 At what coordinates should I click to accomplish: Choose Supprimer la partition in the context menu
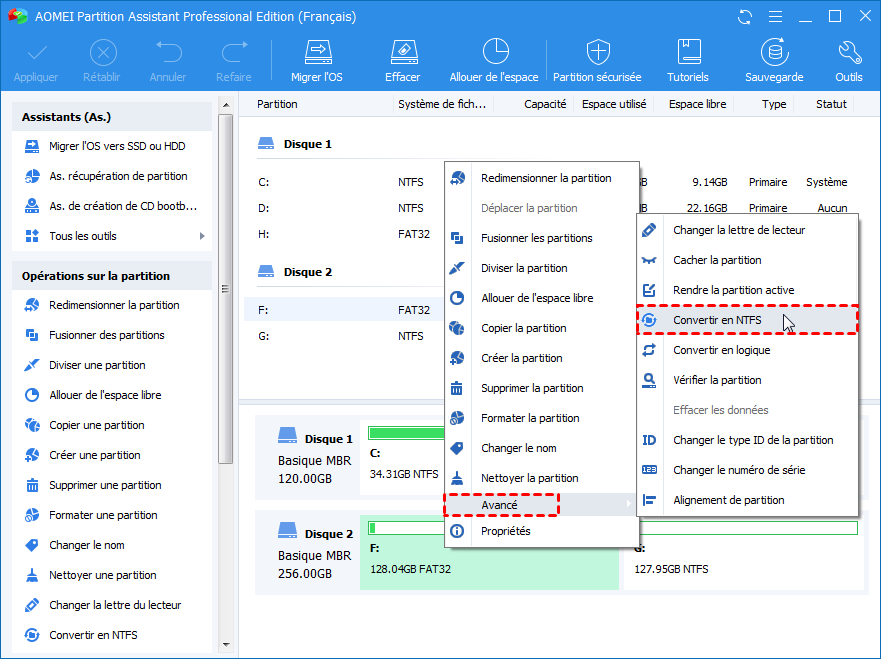tap(542, 388)
